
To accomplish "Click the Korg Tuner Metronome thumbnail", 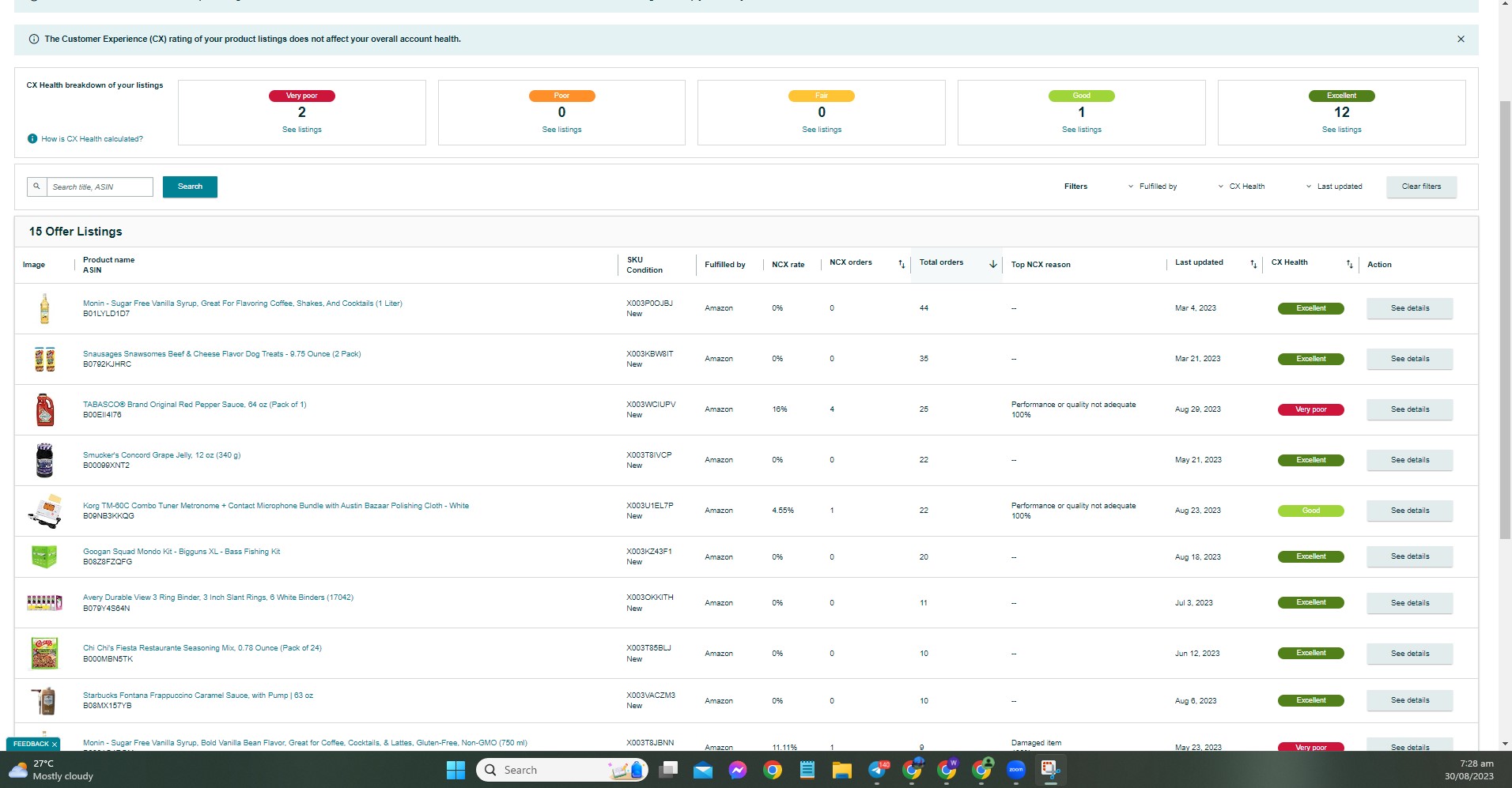I will pos(45,511).
